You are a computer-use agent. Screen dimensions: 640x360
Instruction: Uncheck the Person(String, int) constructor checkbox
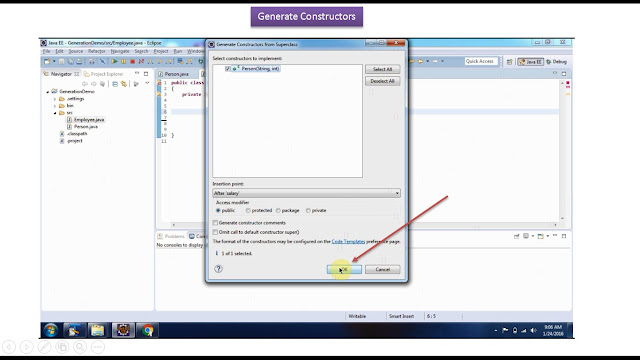(228, 69)
